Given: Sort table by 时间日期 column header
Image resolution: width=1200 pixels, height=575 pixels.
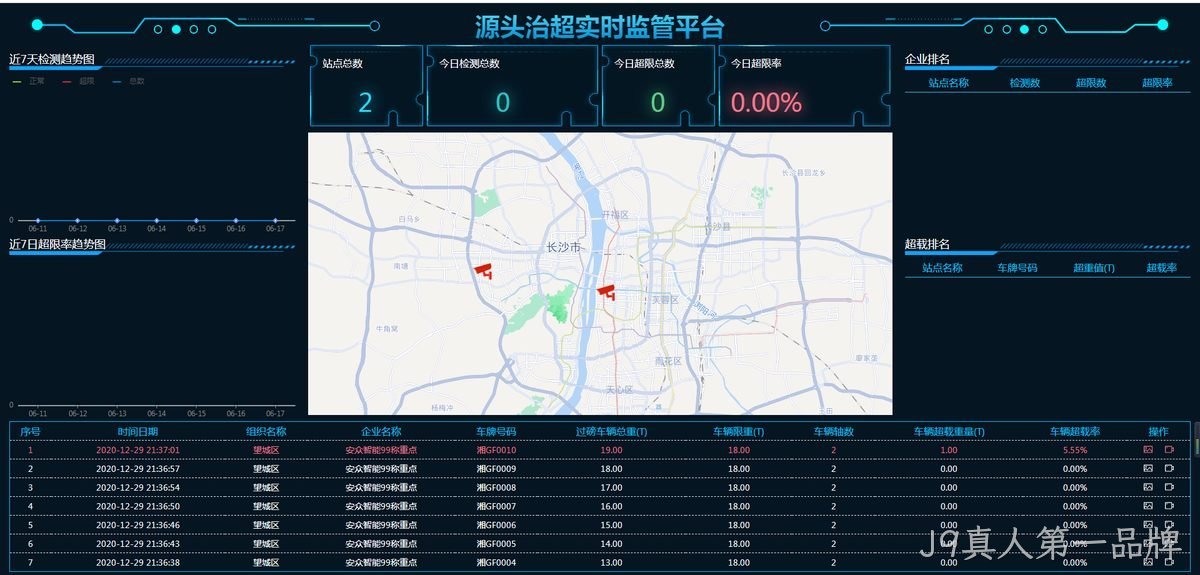Looking at the screenshot, I should (x=138, y=432).
